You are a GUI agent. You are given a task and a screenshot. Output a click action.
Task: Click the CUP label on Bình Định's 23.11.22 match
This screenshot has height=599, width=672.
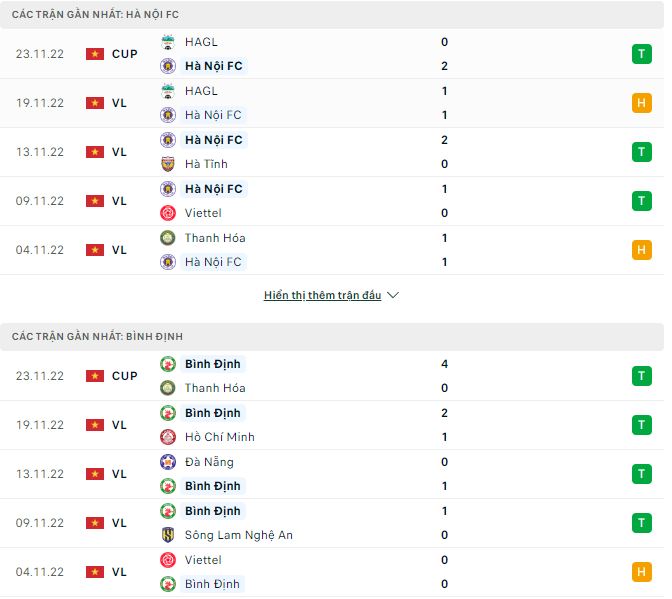[125, 376]
